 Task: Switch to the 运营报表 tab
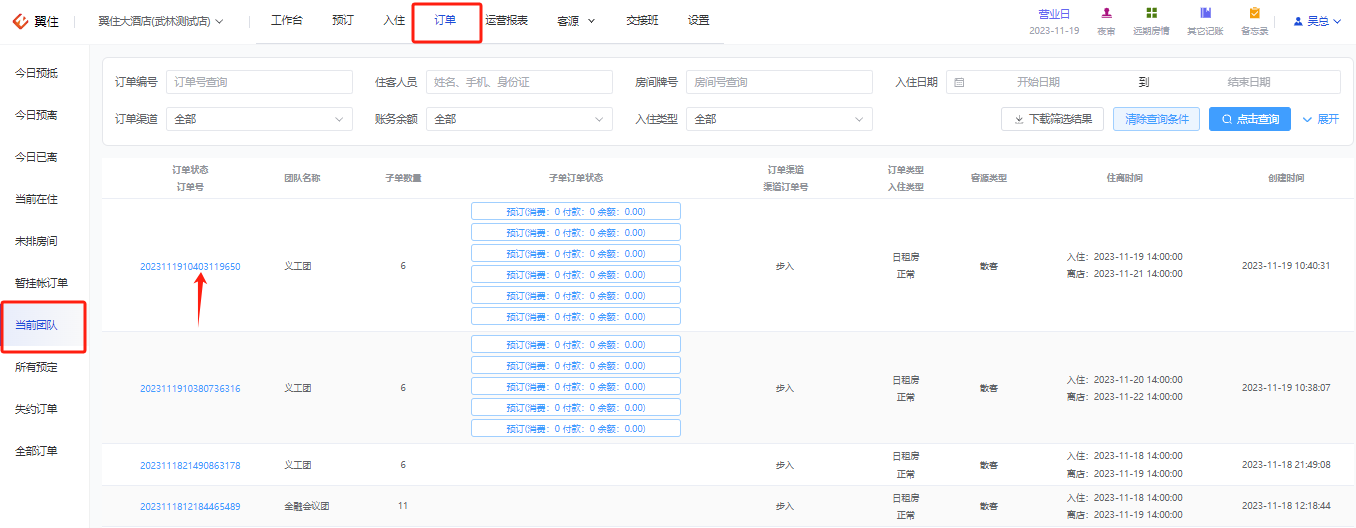coord(506,21)
